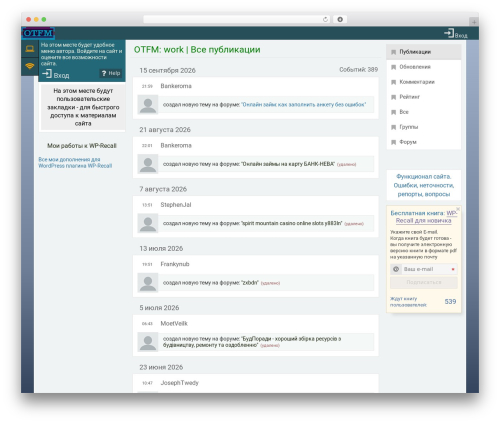Open 'Все мои дополнения для WordPress плагина WP-Recall' link
500x423 pixels.
(x=75, y=163)
